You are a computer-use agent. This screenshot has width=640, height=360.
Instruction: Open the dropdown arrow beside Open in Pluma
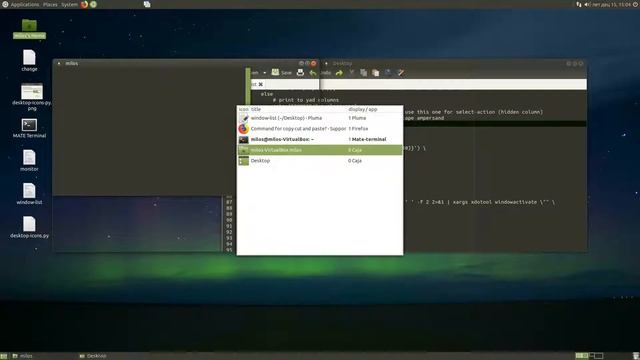(x=264, y=73)
